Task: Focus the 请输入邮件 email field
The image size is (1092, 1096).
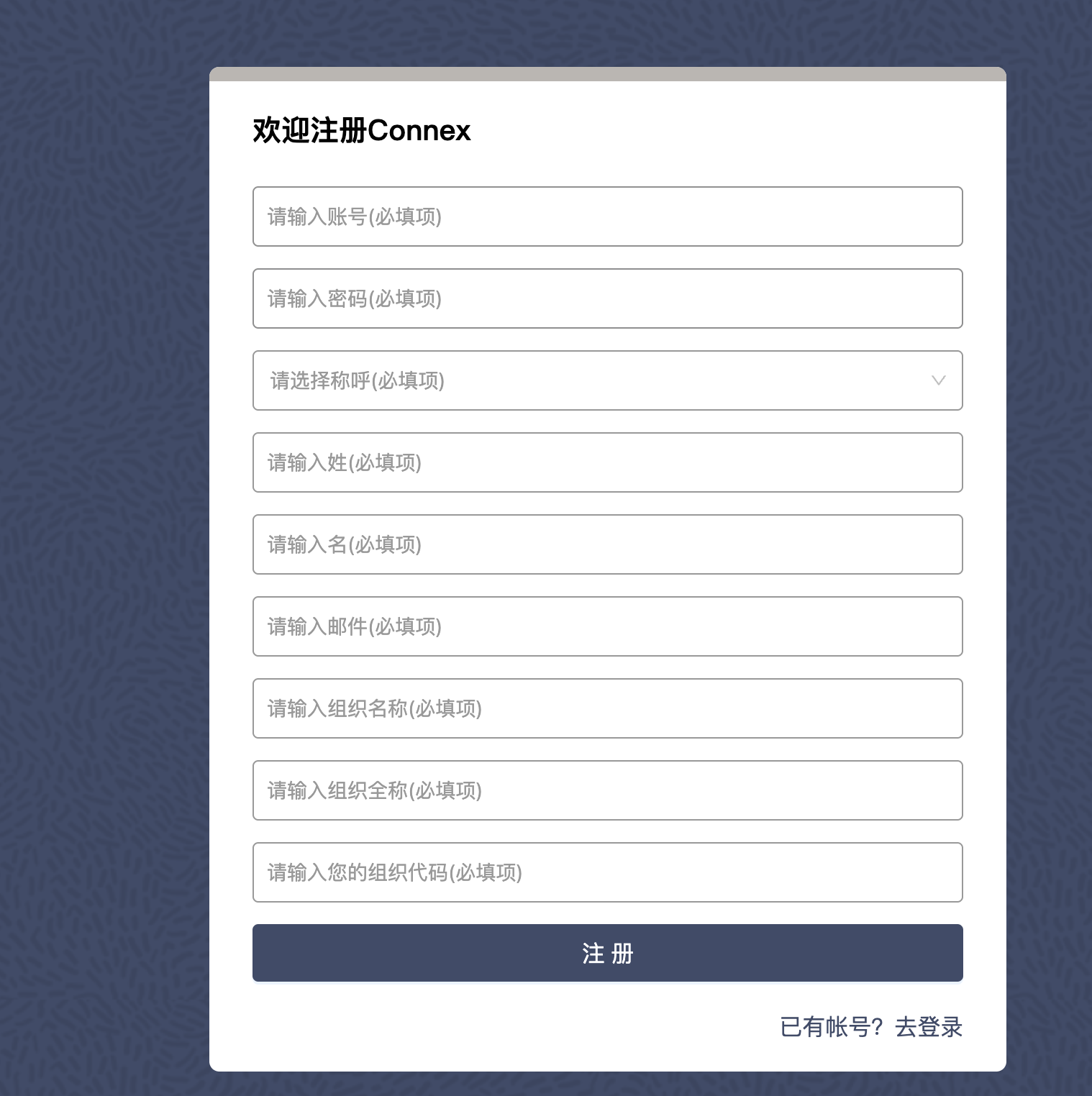Action: point(607,626)
